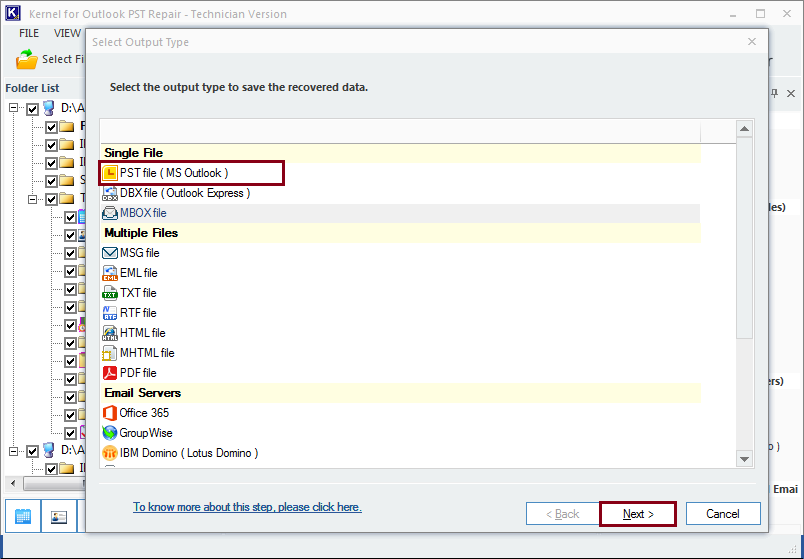Select 'IBM Domino ( Lotus Domino )' text
This screenshot has width=804, height=559.
click(189, 453)
